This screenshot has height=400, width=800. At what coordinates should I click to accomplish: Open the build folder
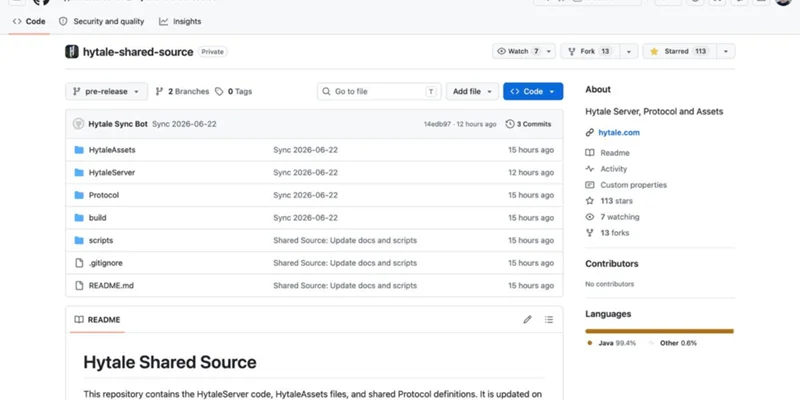coord(97,217)
